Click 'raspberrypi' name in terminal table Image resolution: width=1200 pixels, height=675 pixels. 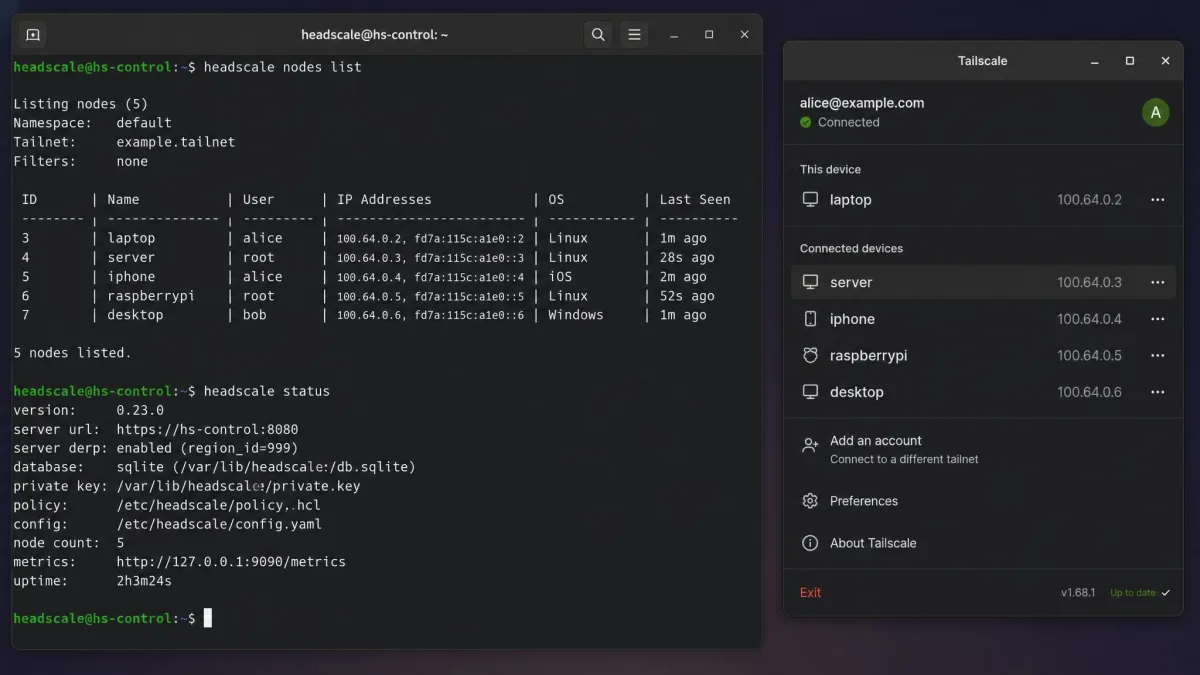click(x=151, y=296)
